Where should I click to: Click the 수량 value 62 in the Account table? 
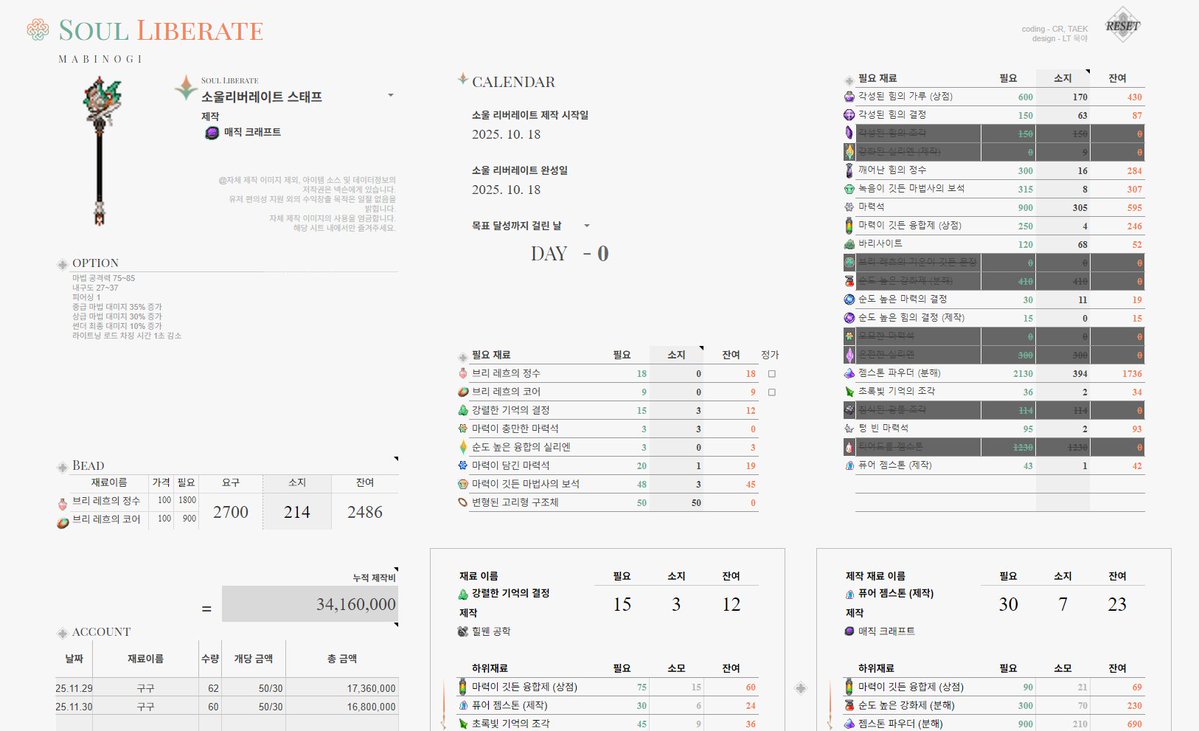213,688
